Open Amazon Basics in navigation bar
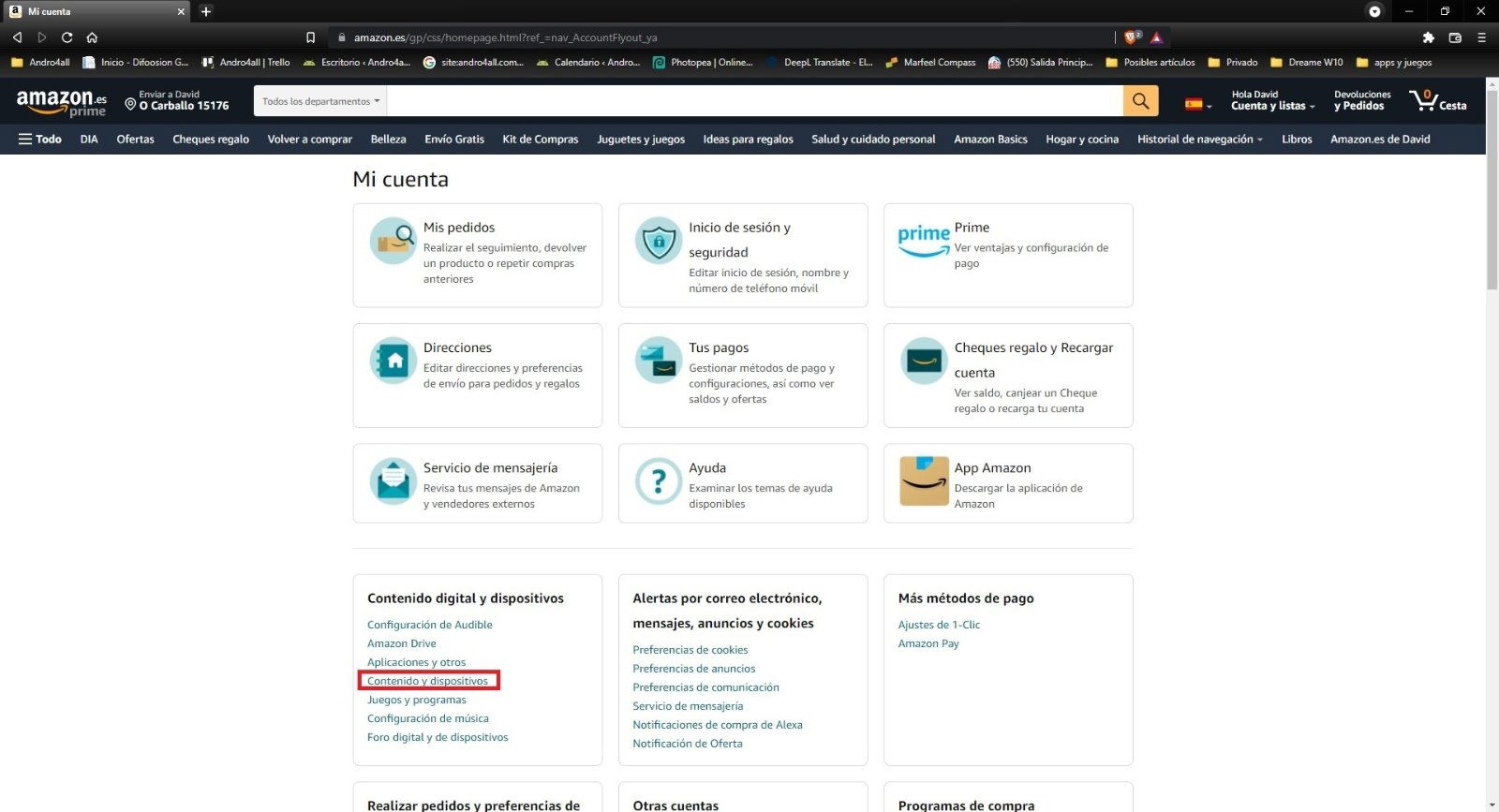 tap(990, 140)
